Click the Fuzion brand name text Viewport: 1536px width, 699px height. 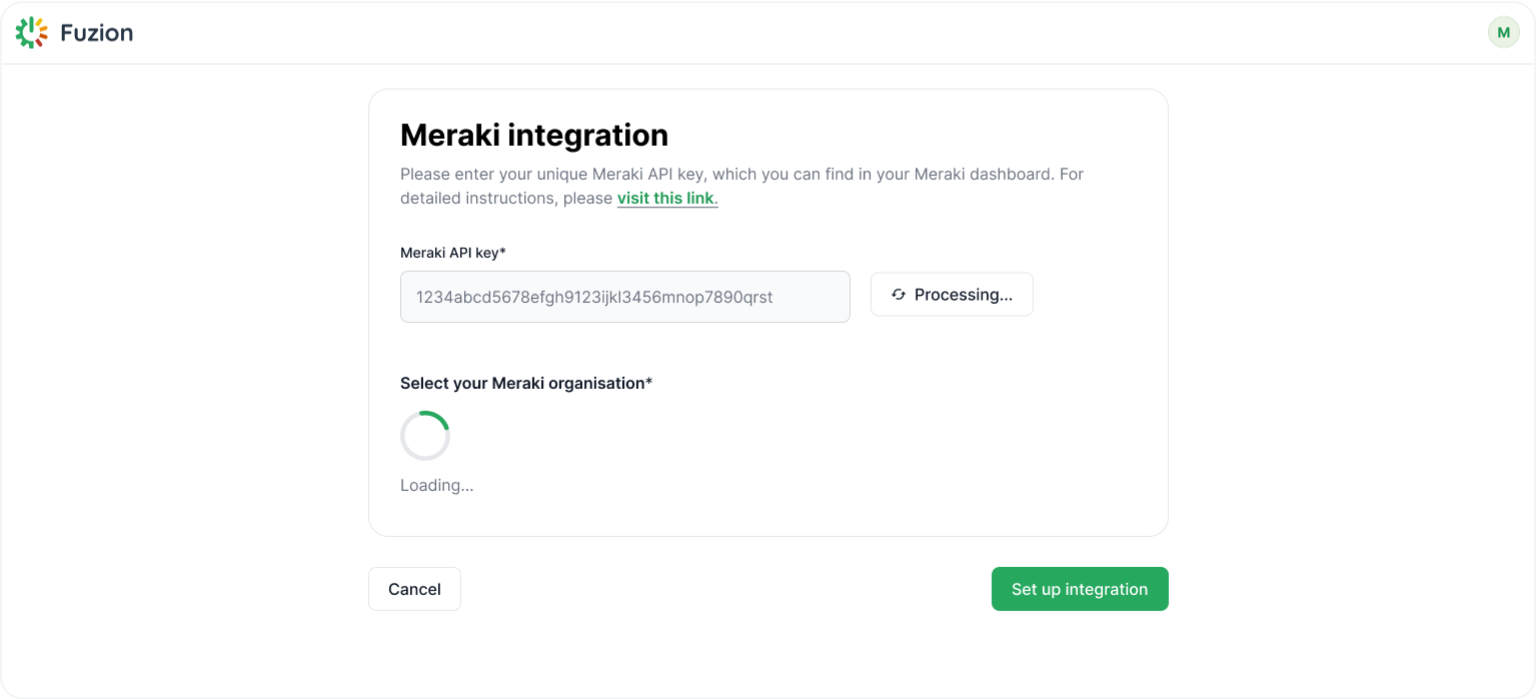[x=96, y=33]
